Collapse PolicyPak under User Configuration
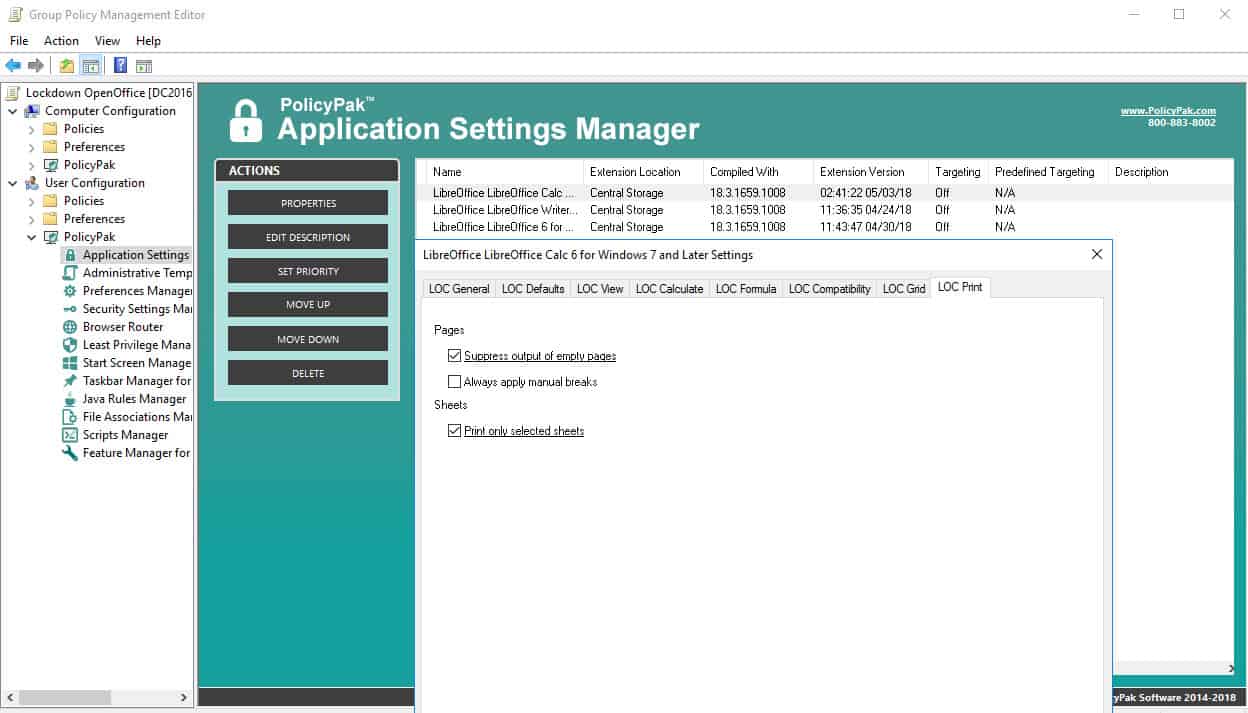Screen dimensions: 1248x713 (x=32, y=237)
